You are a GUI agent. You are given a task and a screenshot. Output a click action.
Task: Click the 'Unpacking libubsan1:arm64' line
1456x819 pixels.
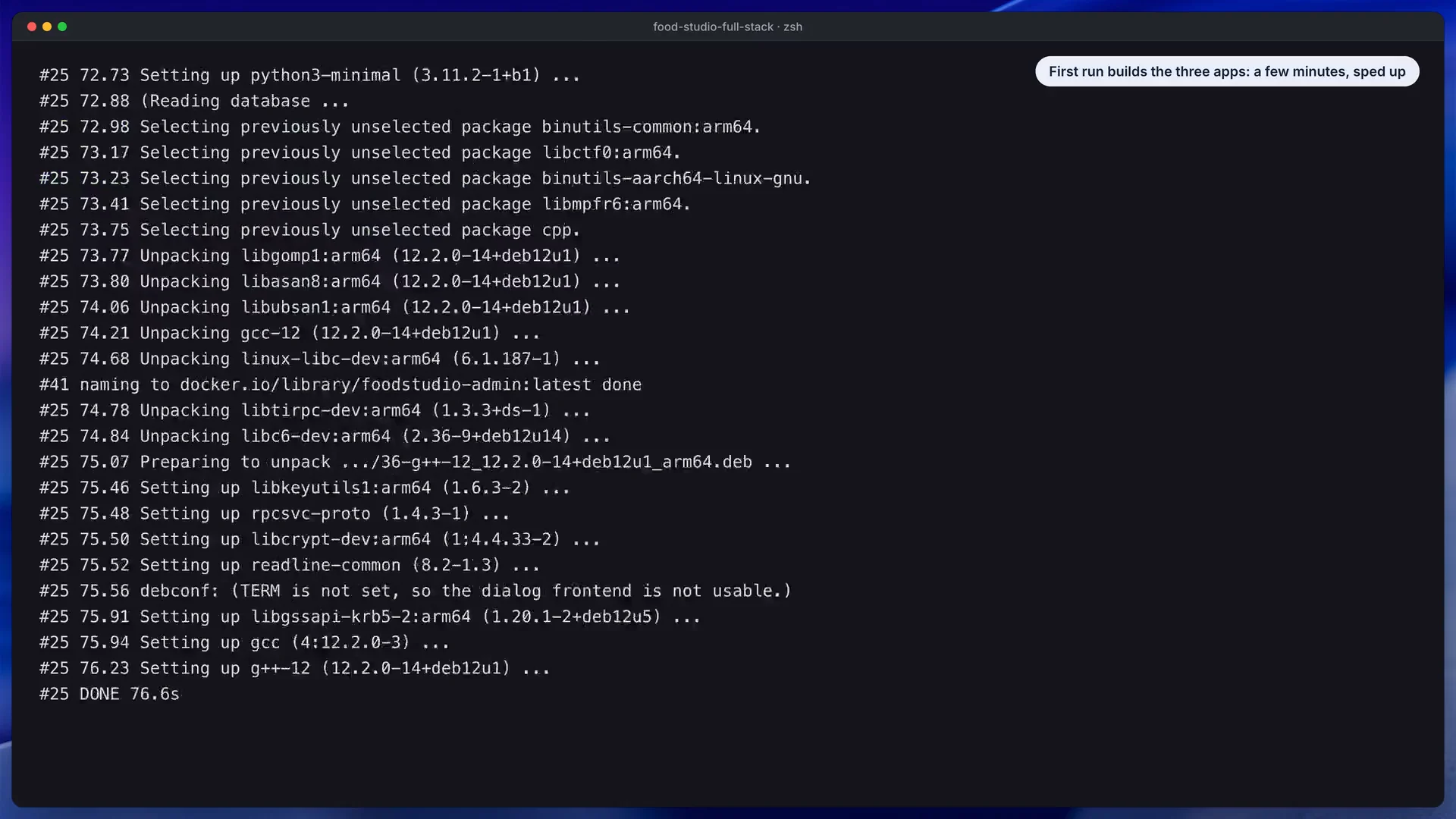point(334,307)
